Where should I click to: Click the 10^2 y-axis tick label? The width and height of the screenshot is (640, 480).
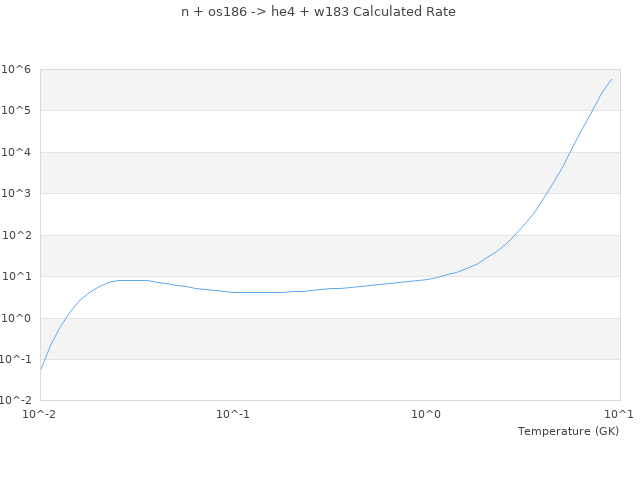[17, 235]
